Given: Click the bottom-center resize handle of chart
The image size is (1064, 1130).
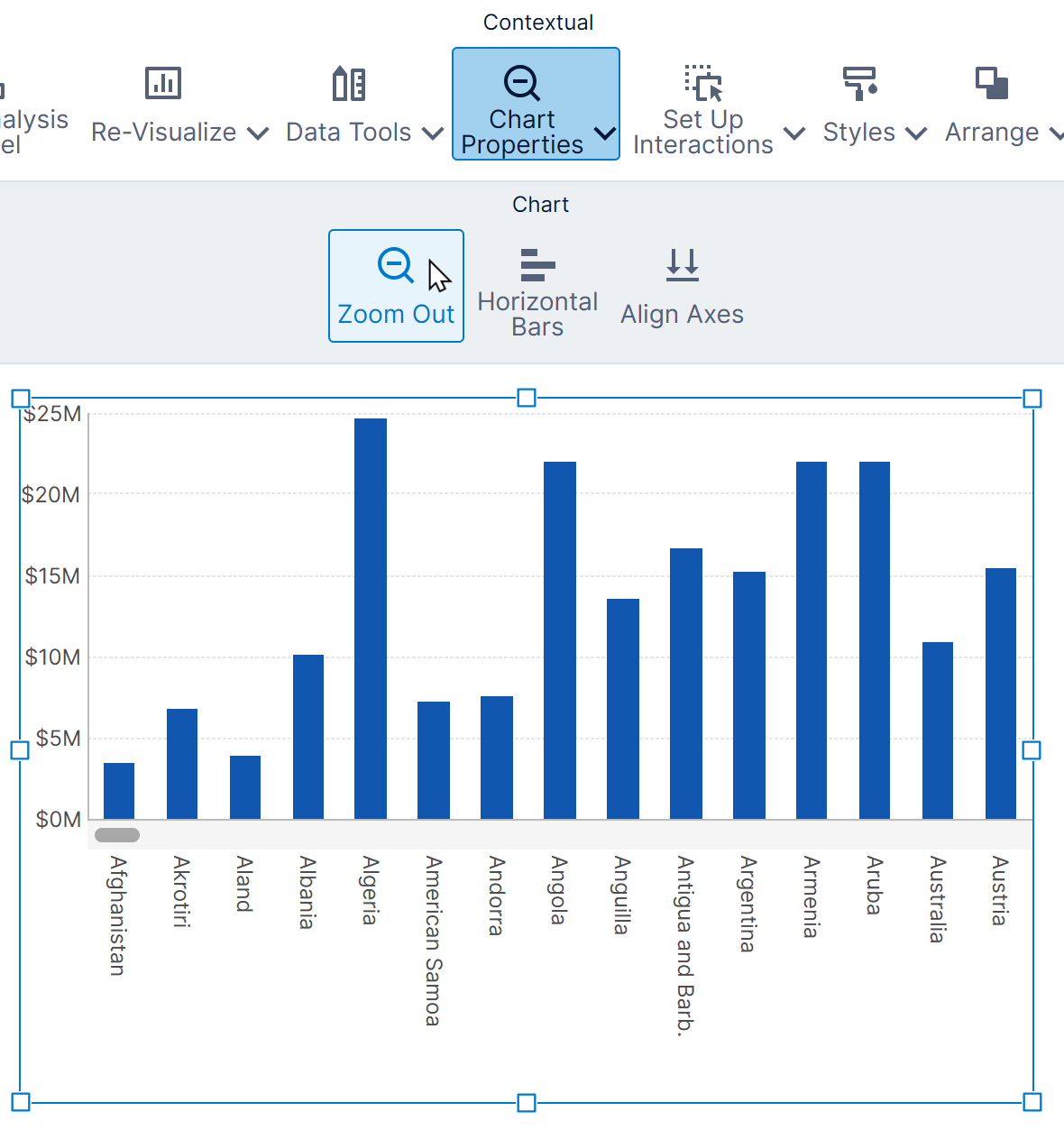Looking at the screenshot, I should tap(527, 1102).
